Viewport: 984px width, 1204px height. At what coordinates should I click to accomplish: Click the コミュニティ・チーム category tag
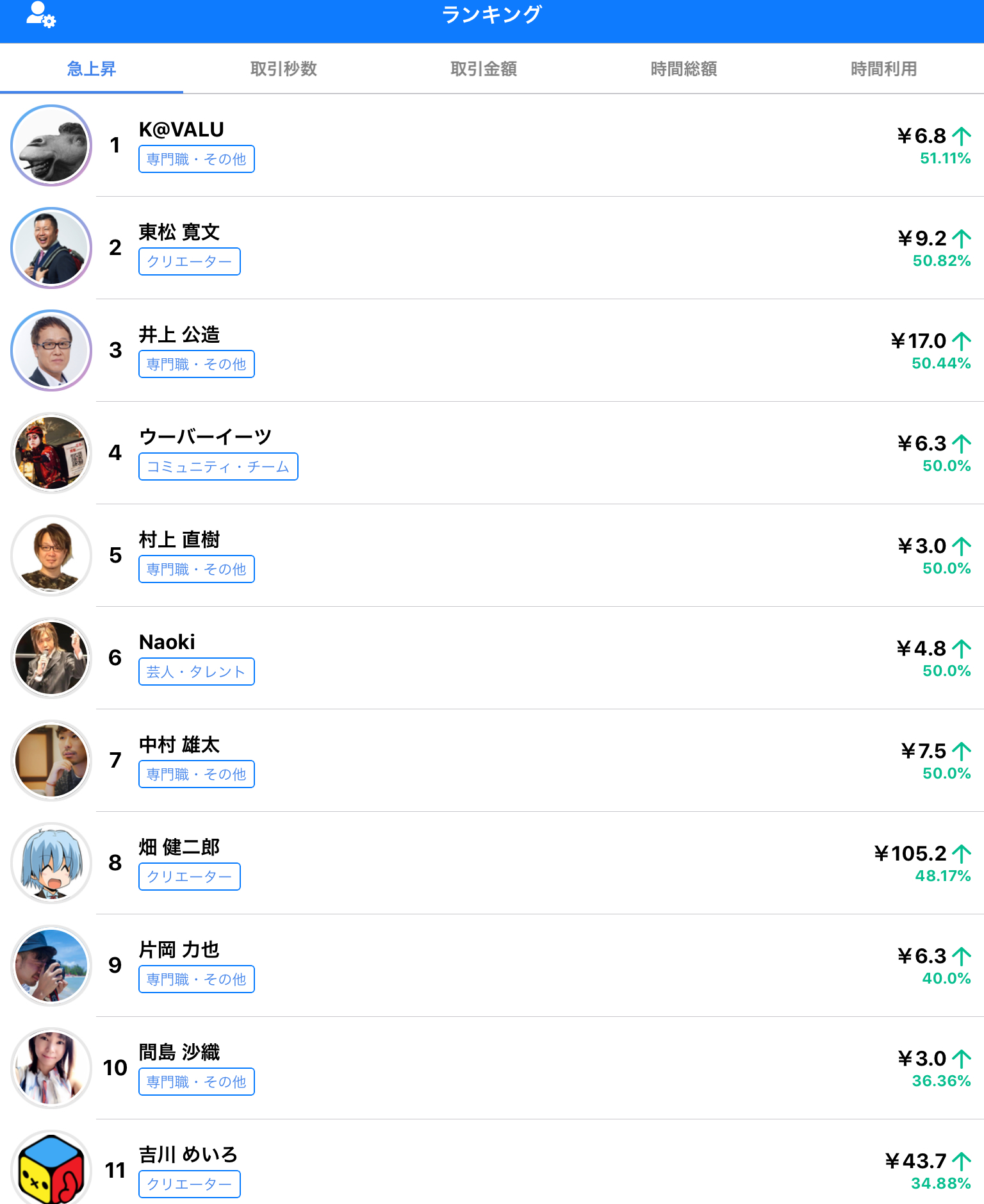tap(218, 466)
